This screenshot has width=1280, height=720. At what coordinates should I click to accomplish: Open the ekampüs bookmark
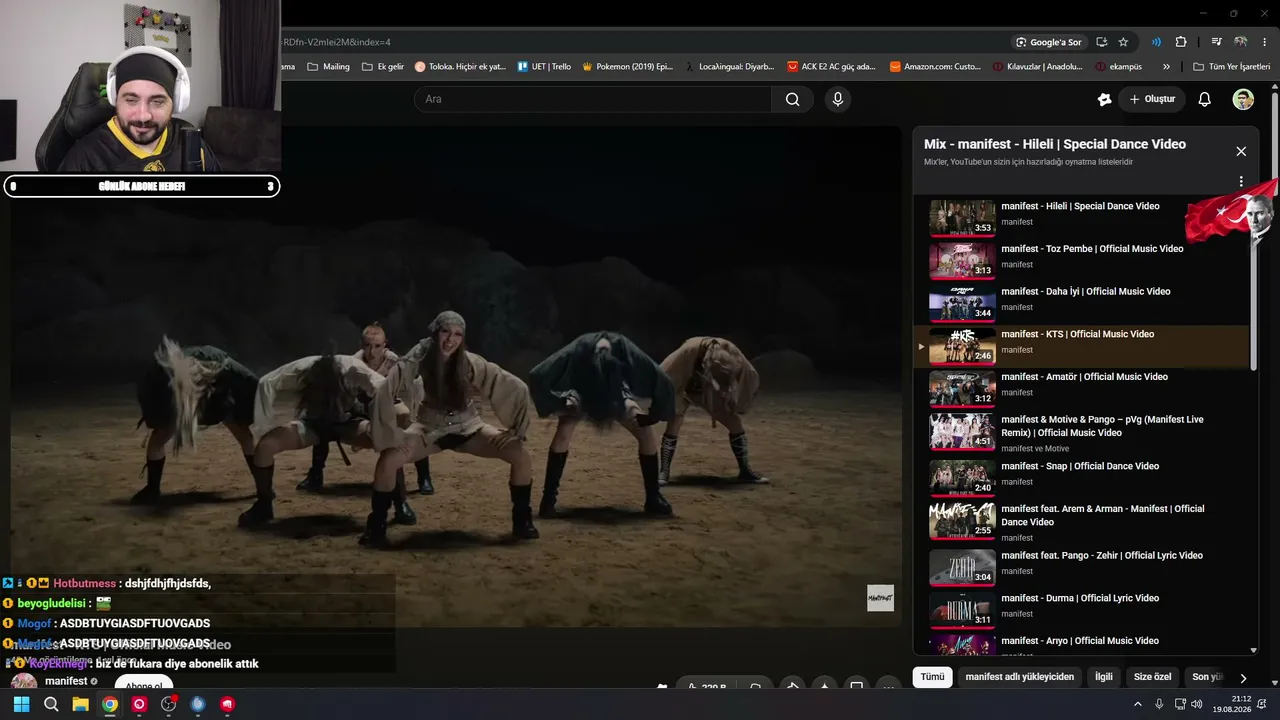[x=1118, y=67]
